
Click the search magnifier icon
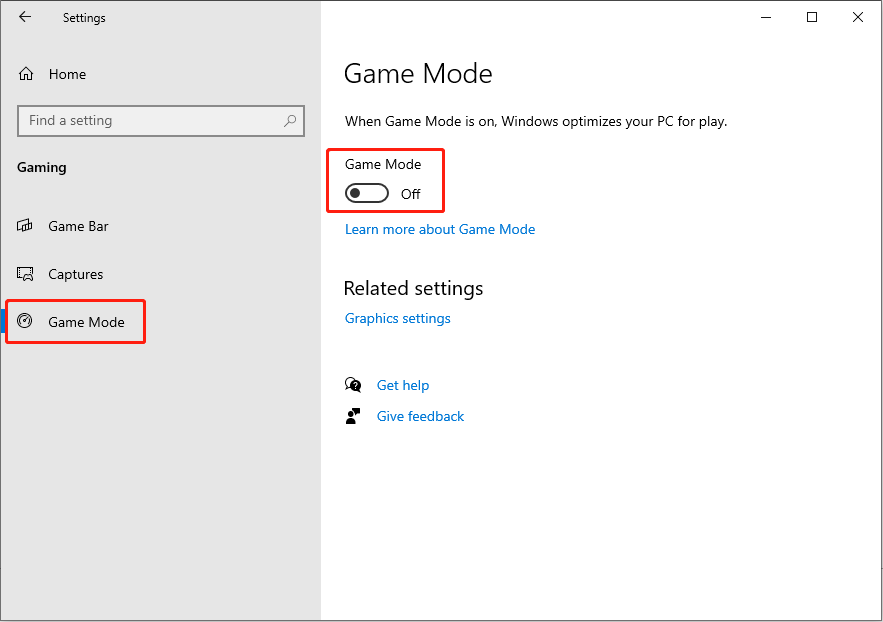point(290,121)
